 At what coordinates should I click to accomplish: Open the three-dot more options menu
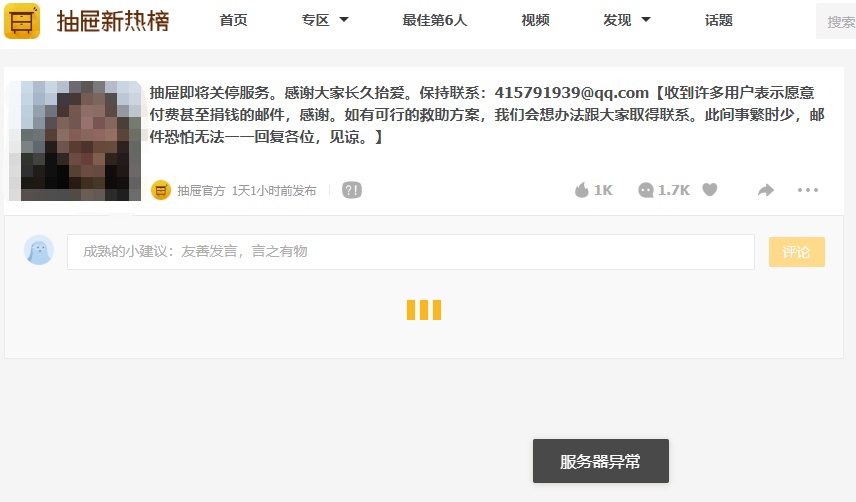(808, 190)
